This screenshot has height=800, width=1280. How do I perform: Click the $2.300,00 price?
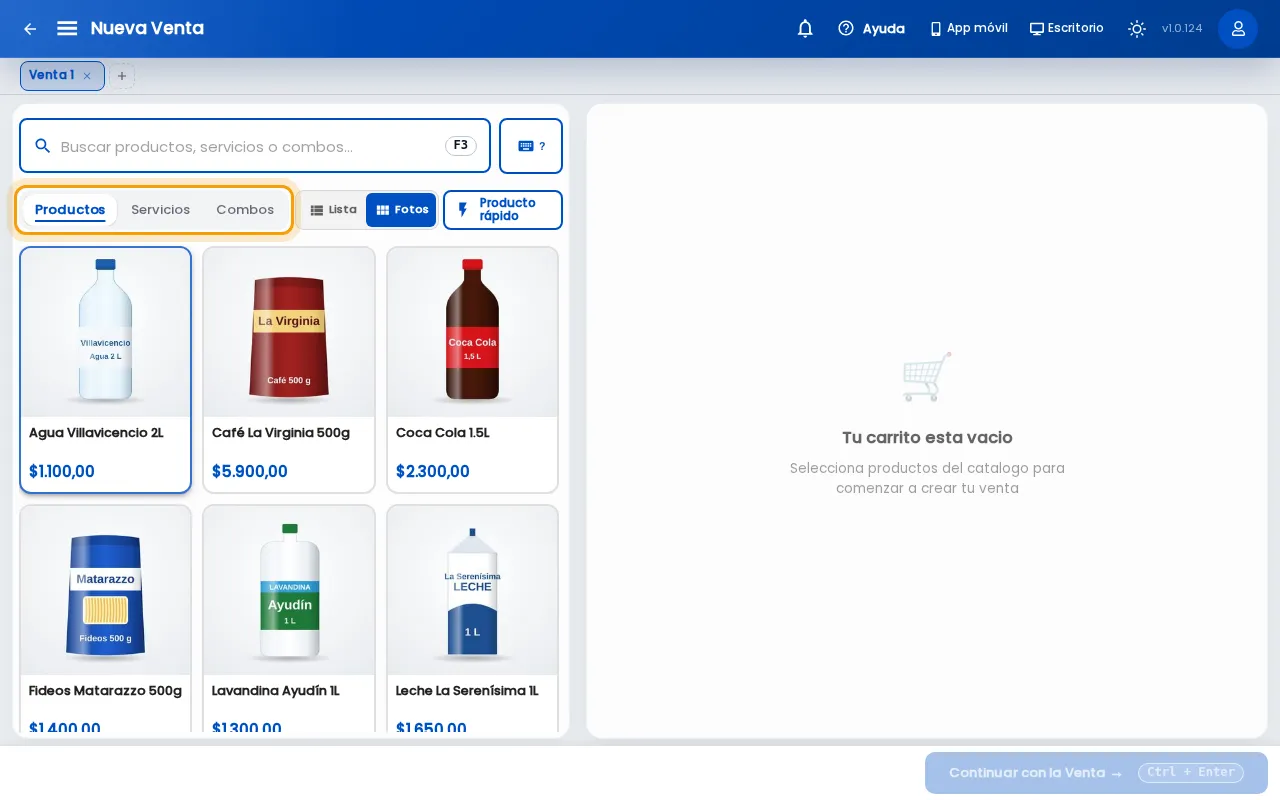point(433,472)
